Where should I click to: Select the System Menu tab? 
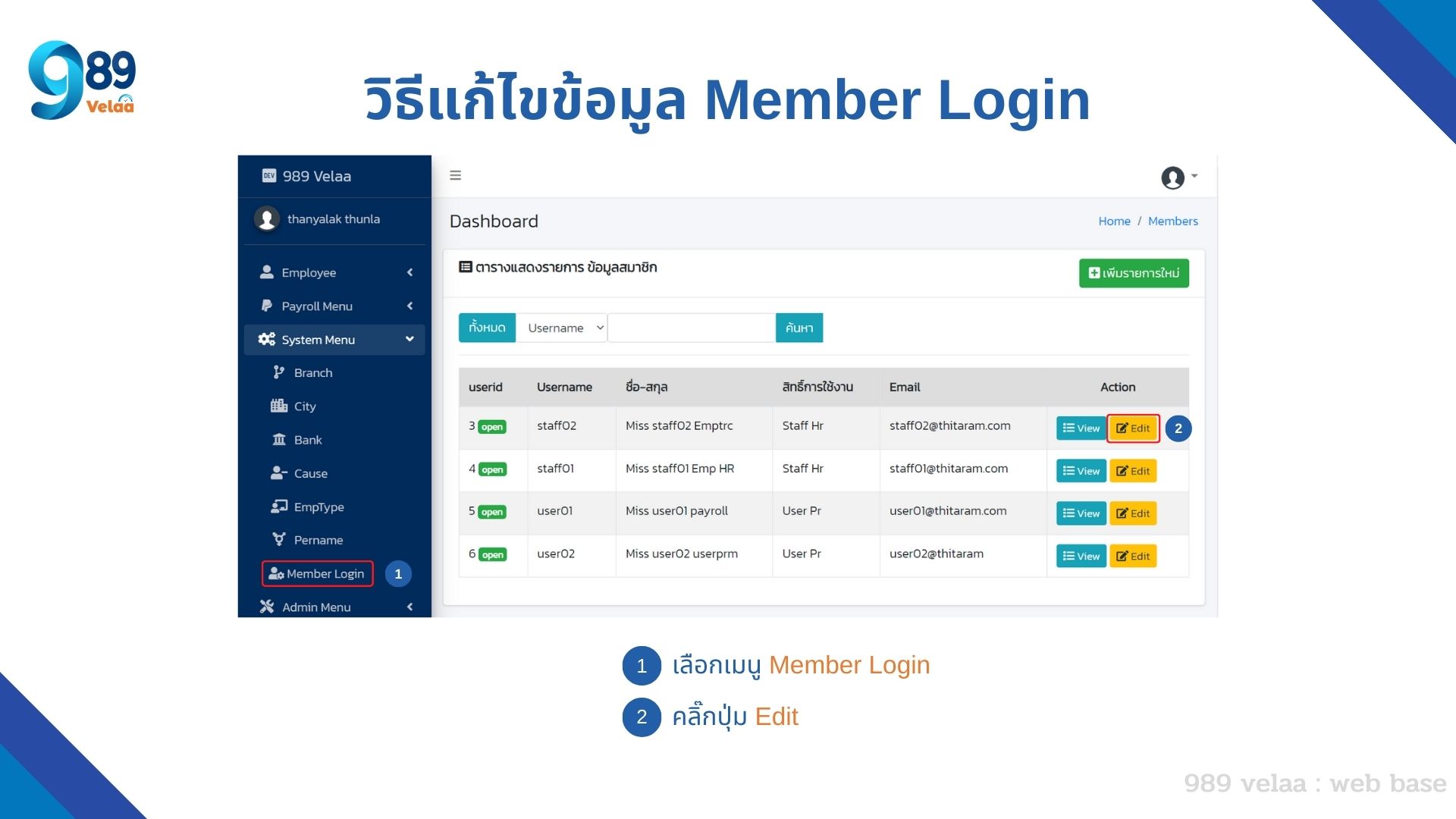coord(332,338)
